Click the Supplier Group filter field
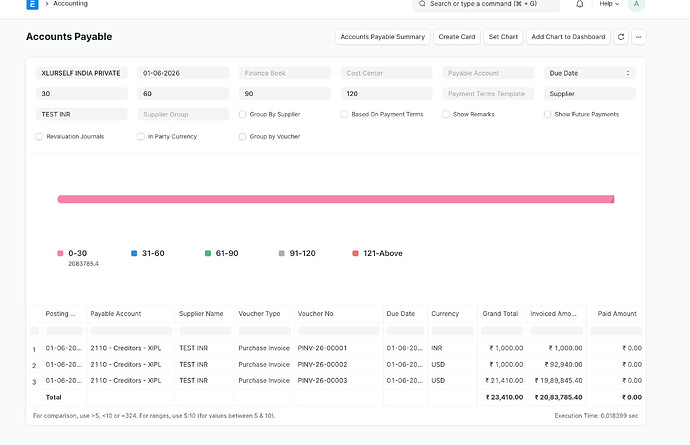The width and height of the screenshot is (690, 445). pos(183,114)
